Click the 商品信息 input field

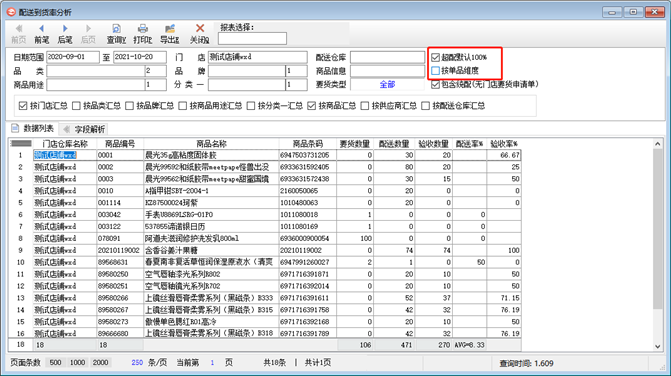coord(387,71)
